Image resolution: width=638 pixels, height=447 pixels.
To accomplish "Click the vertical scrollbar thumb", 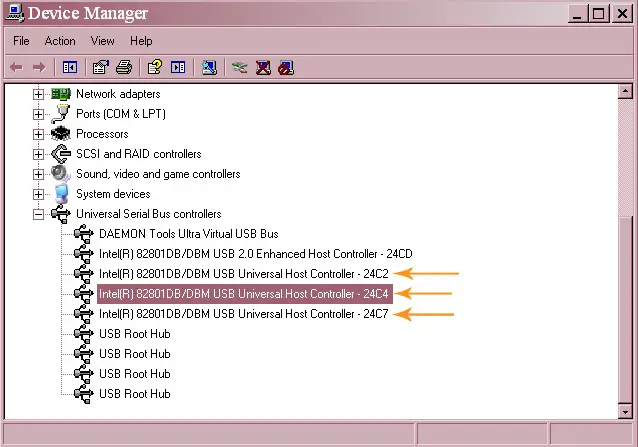I will pos(625,309).
